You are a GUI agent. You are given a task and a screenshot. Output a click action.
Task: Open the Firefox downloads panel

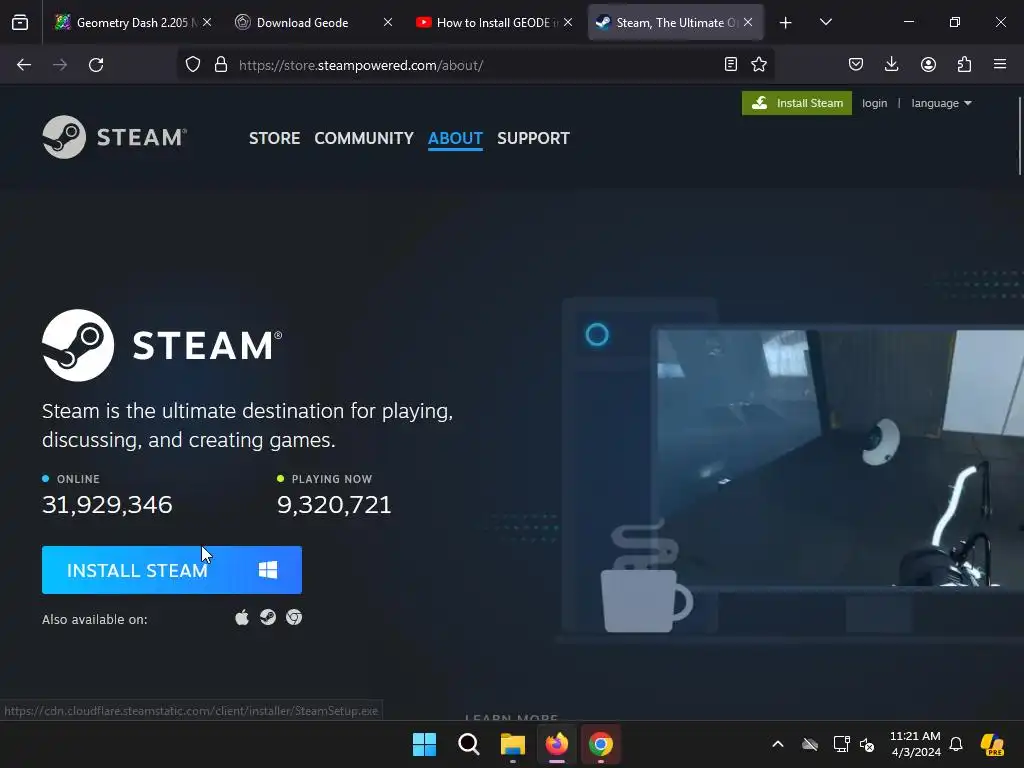pyautogui.click(x=891, y=64)
